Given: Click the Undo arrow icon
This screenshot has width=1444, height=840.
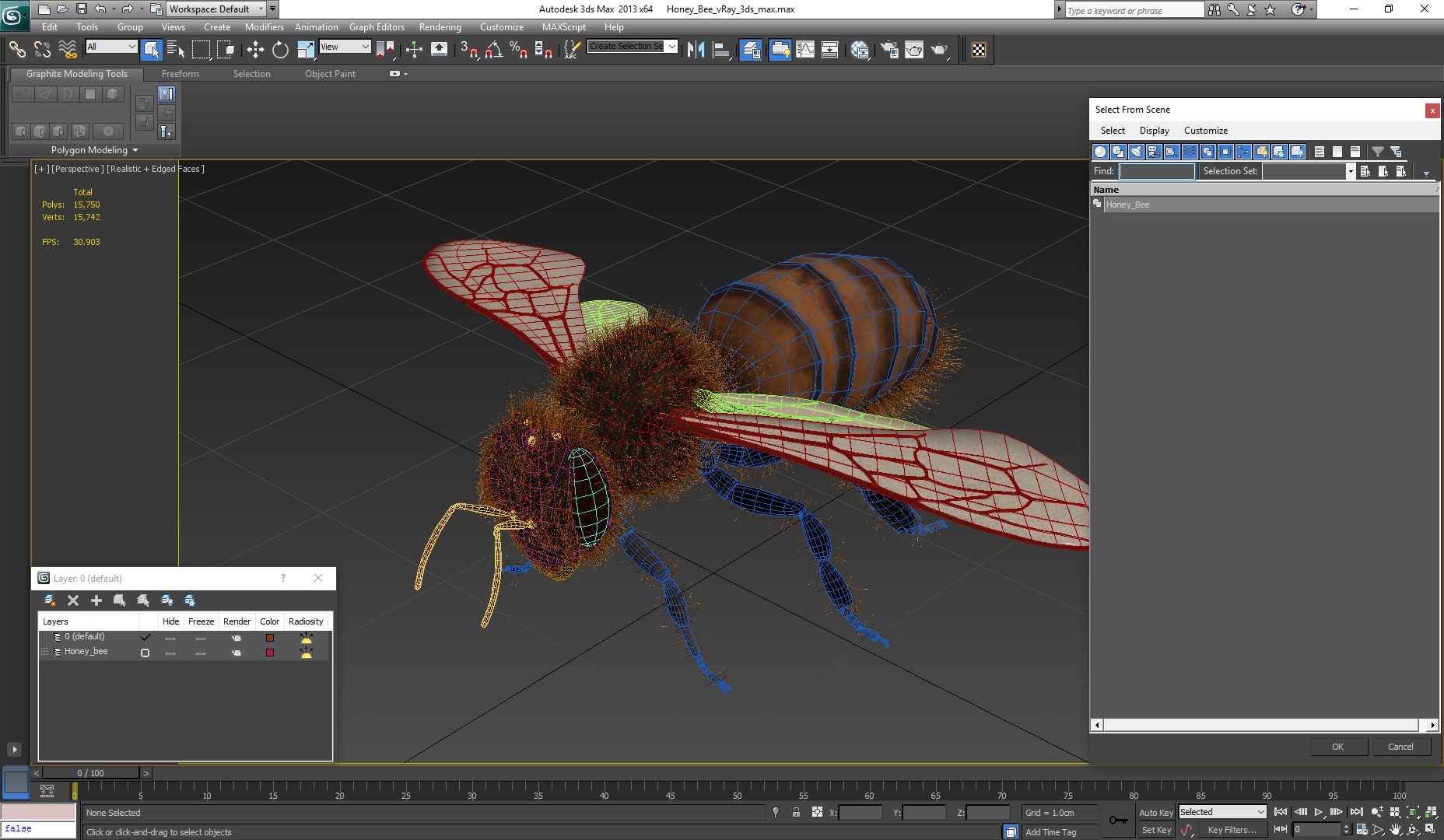Looking at the screenshot, I should pos(100,9).
